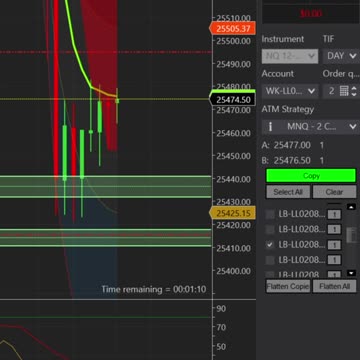Click the green Copy button
The height and width of the screenshot is (360, 360).
pyautogui.click(x=311, y=176)
